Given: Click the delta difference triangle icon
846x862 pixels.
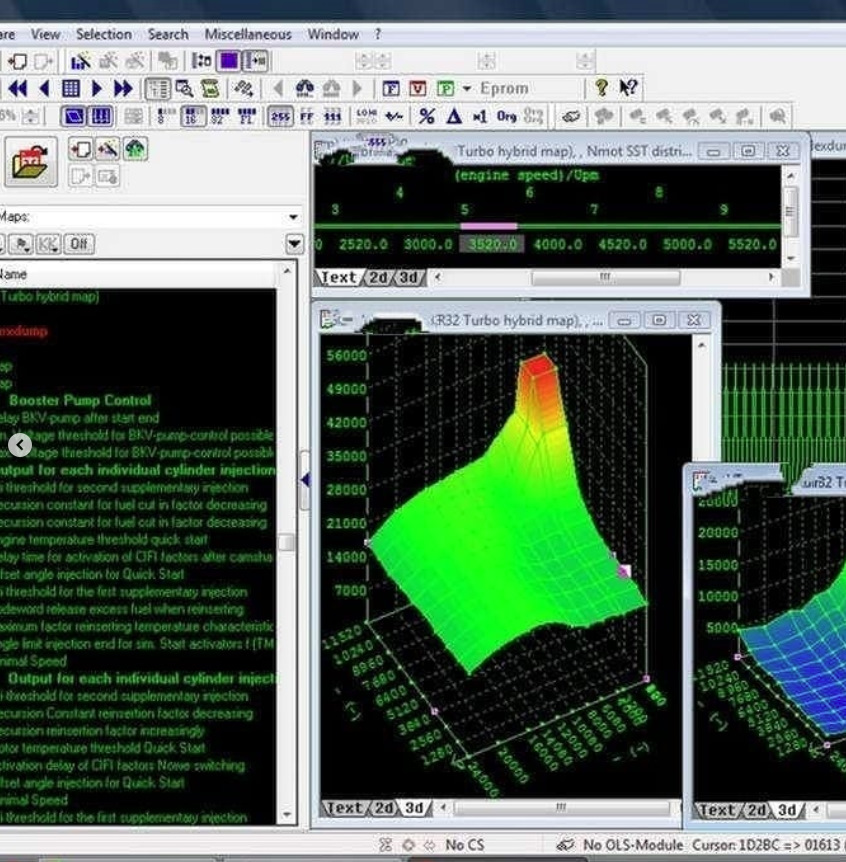Looking at the screenshot, I should [x=453, y=117].
